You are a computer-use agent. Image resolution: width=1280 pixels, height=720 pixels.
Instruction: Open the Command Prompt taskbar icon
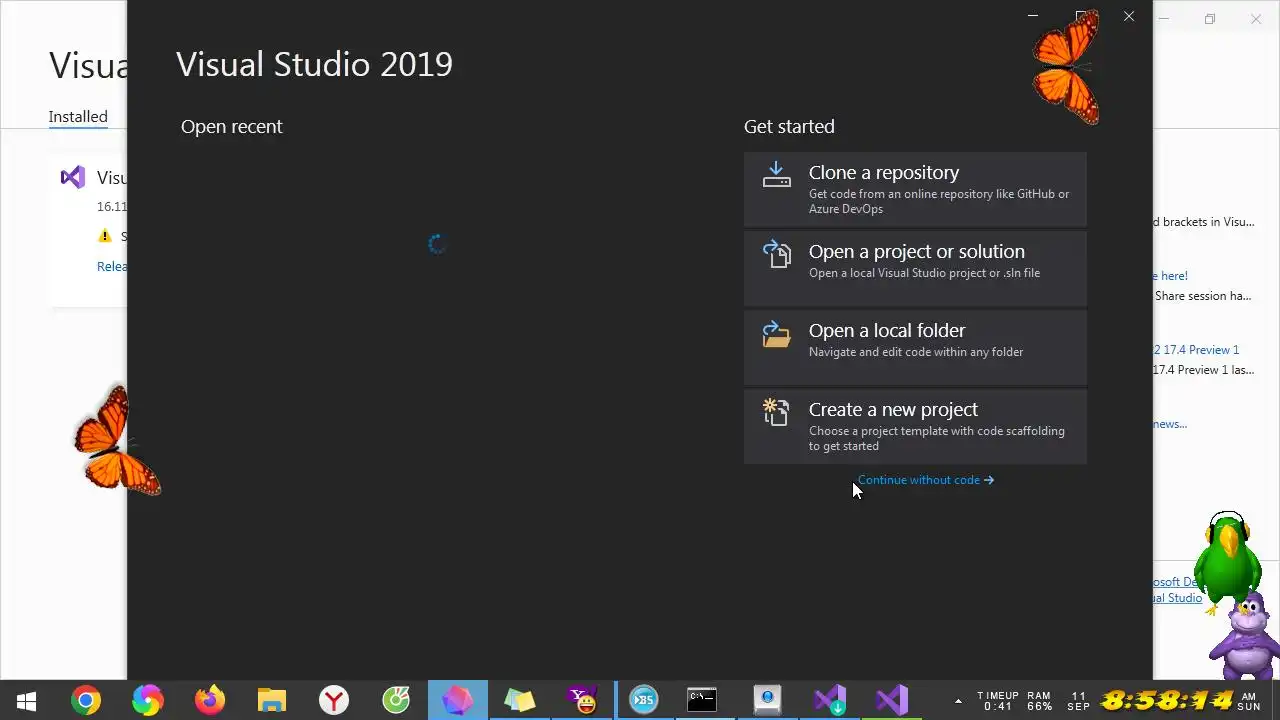702,700
